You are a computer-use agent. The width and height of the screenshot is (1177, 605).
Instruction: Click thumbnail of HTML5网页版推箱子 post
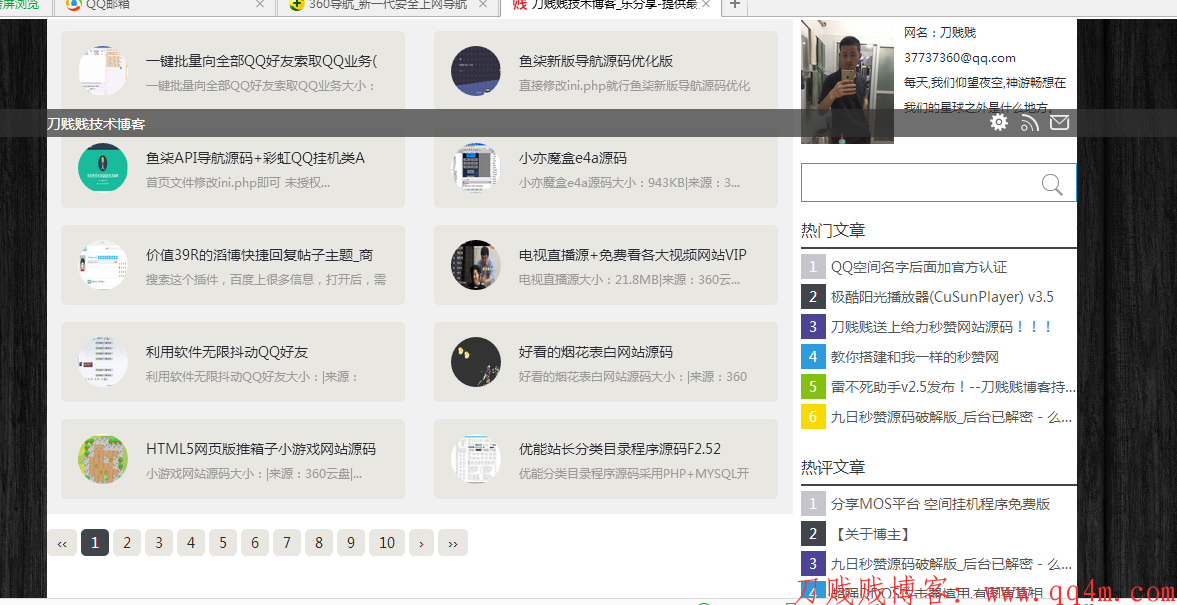pyautogui.click(x=103, y=459)
